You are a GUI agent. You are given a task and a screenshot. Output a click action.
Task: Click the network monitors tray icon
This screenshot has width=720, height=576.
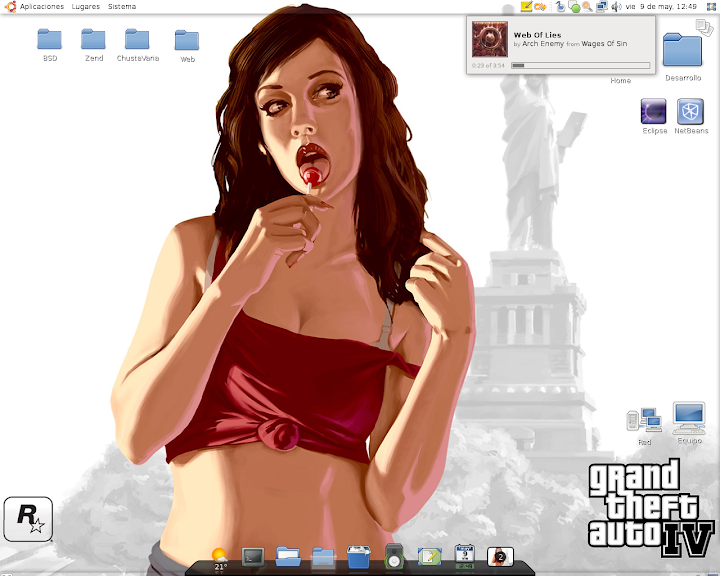click(x=602, y=6)
